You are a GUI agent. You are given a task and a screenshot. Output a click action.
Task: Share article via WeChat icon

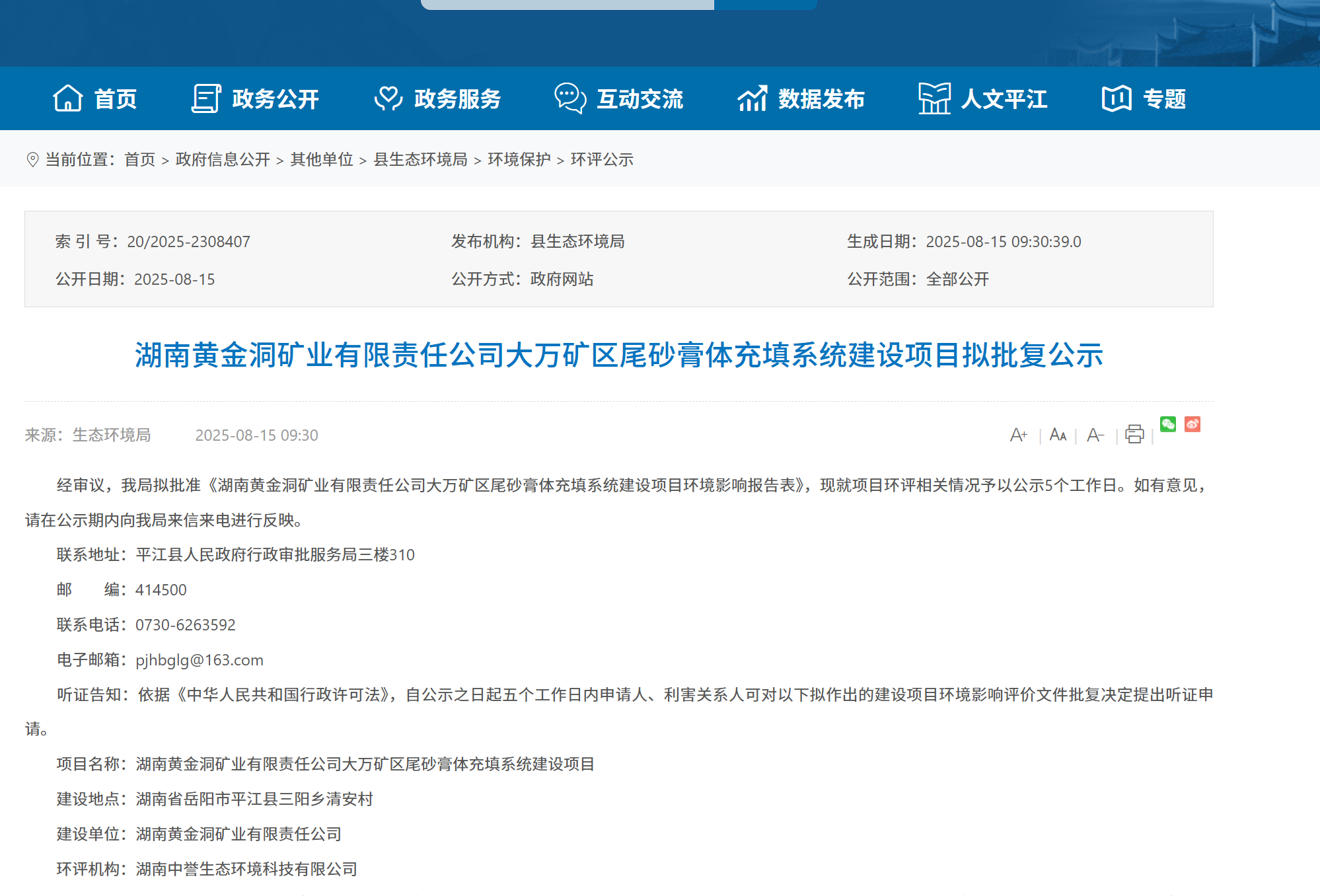tap(1167, 424)
